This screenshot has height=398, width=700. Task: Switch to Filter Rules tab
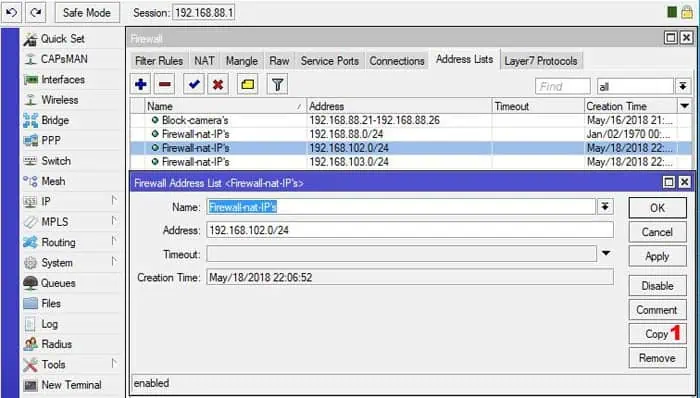[x=159, y=61]
